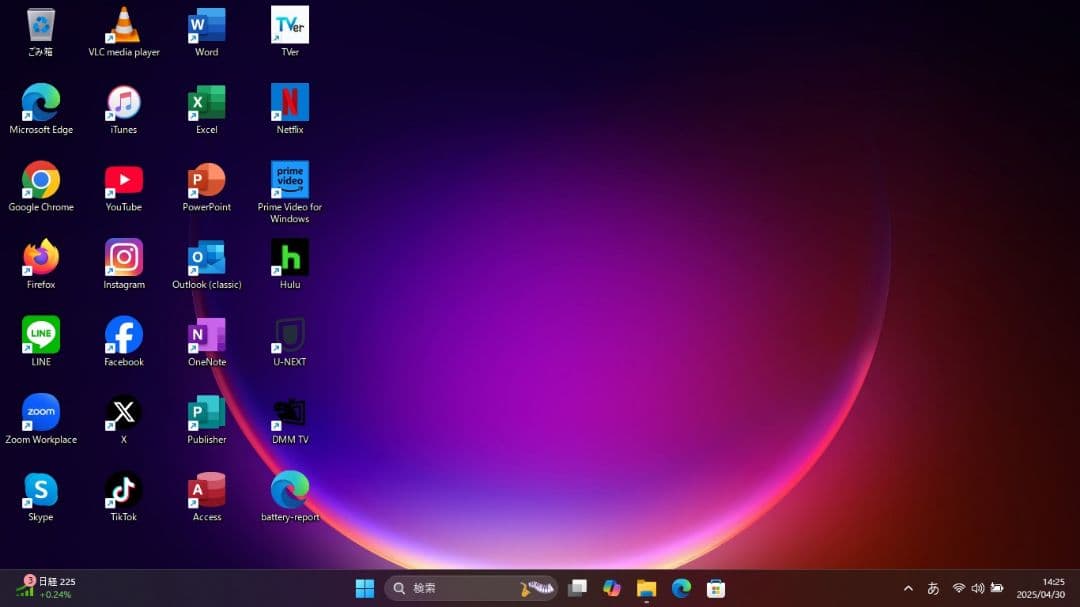Select the battery-report file icon
Image resolution: width=1080 pixels, height=607 pixels.
[x=290, y=491]
